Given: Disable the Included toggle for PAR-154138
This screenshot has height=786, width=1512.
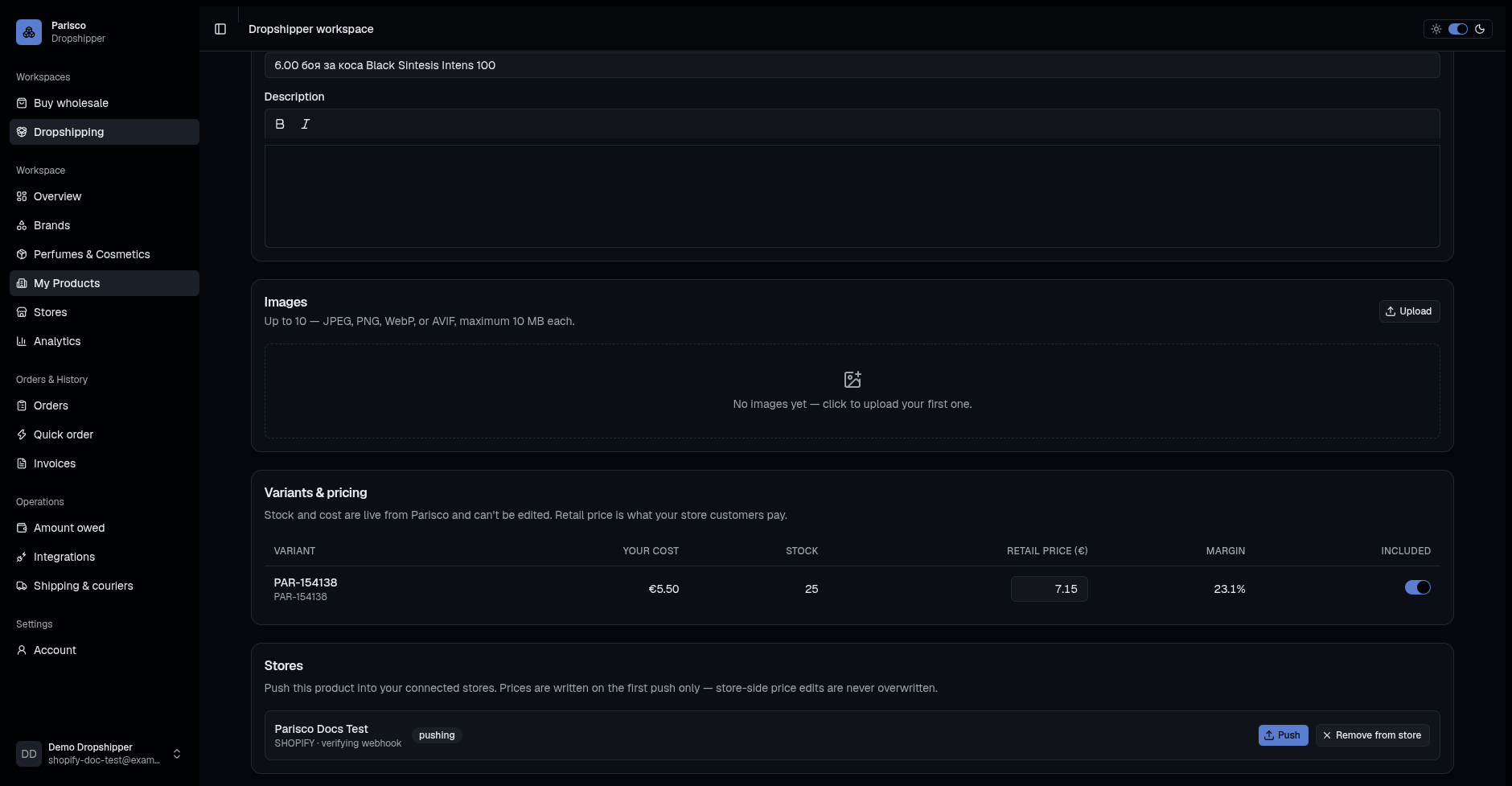Looking at the screenshot, I should pos(1418,588).
